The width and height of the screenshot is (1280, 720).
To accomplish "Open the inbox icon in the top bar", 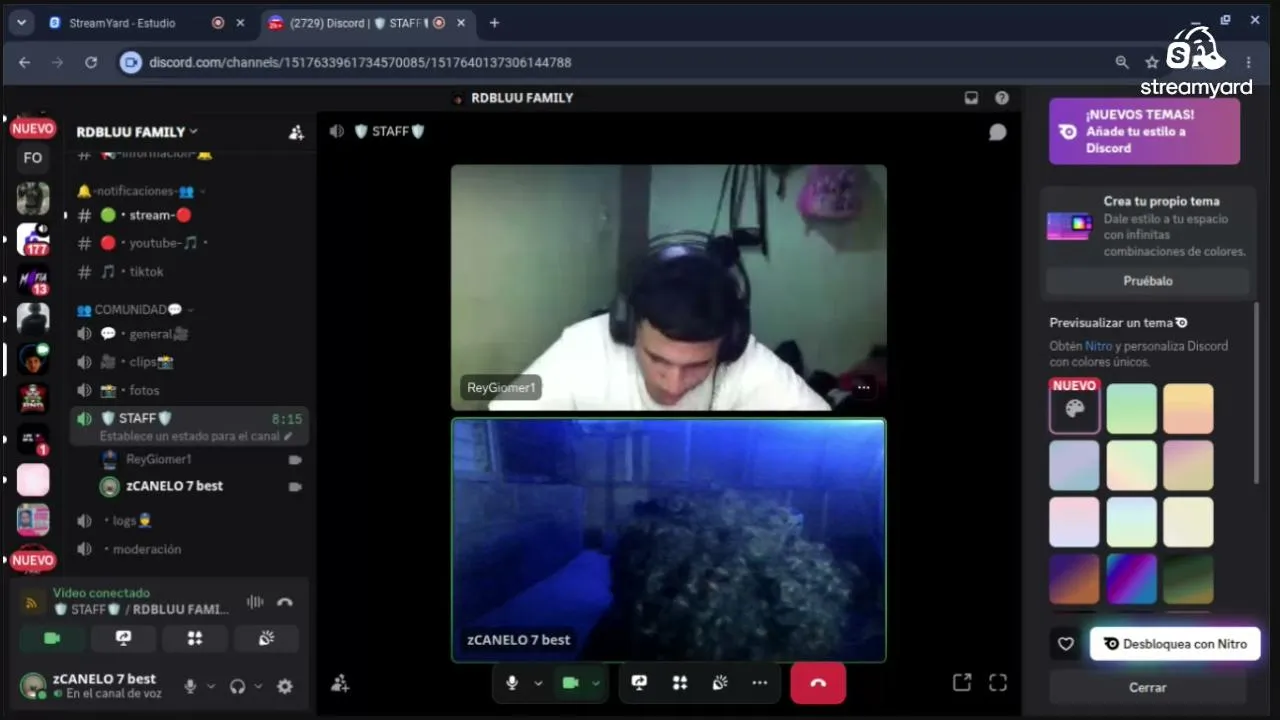I will 971,98.
